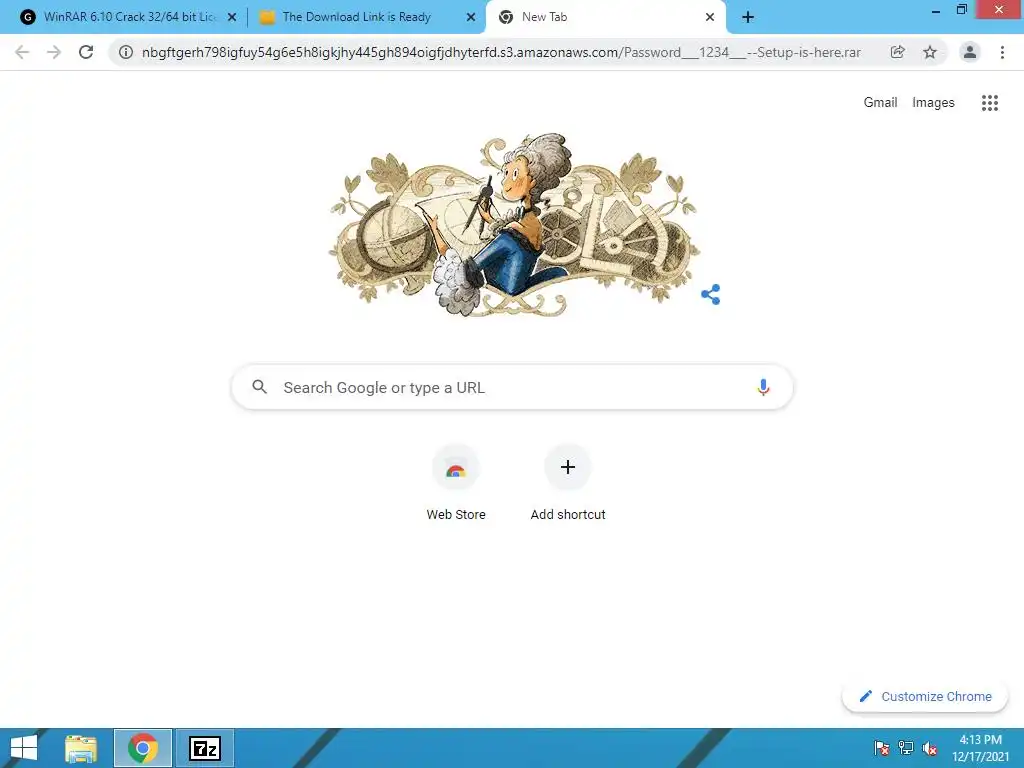Click the Add shortcut tile
The image size is (1024, 768).
568,482
